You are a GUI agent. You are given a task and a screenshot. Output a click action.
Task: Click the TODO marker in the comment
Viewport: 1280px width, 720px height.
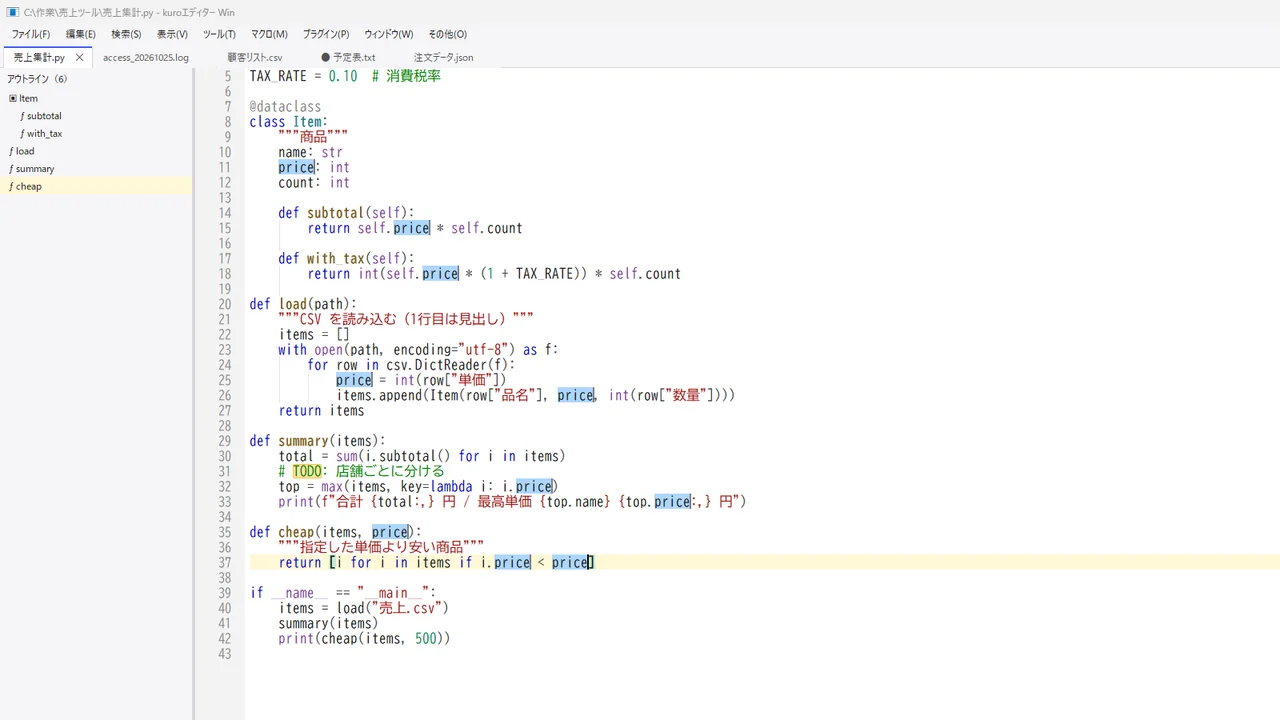click(x=307, y=471)
